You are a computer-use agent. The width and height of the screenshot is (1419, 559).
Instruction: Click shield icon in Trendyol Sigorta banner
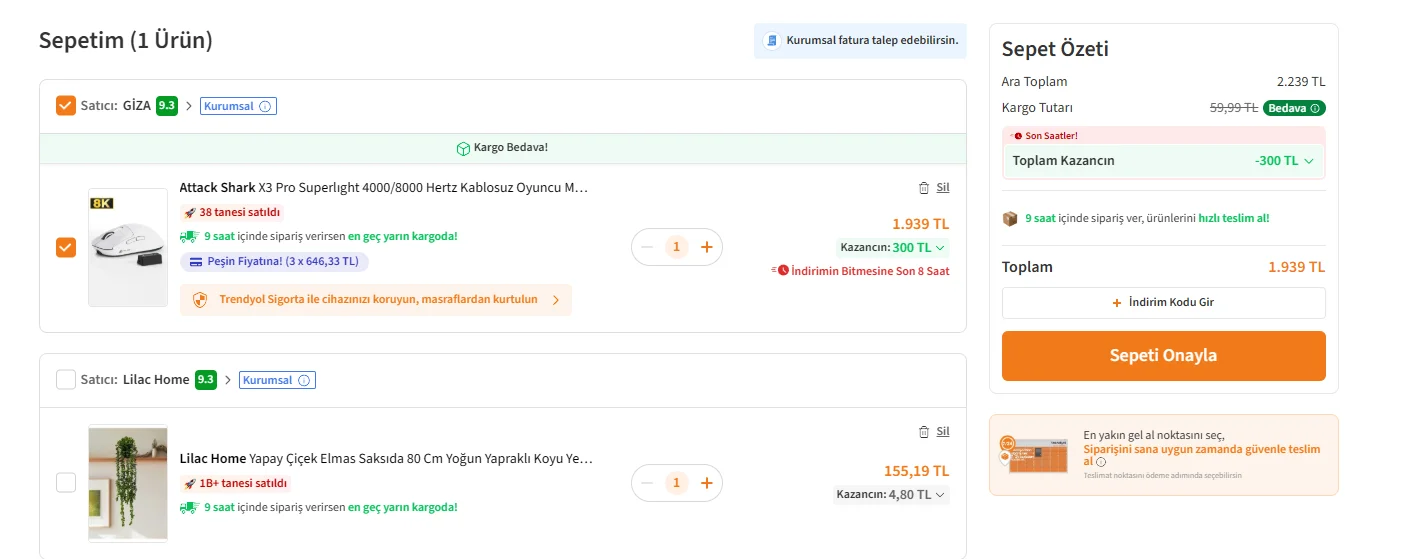[199, 299]
